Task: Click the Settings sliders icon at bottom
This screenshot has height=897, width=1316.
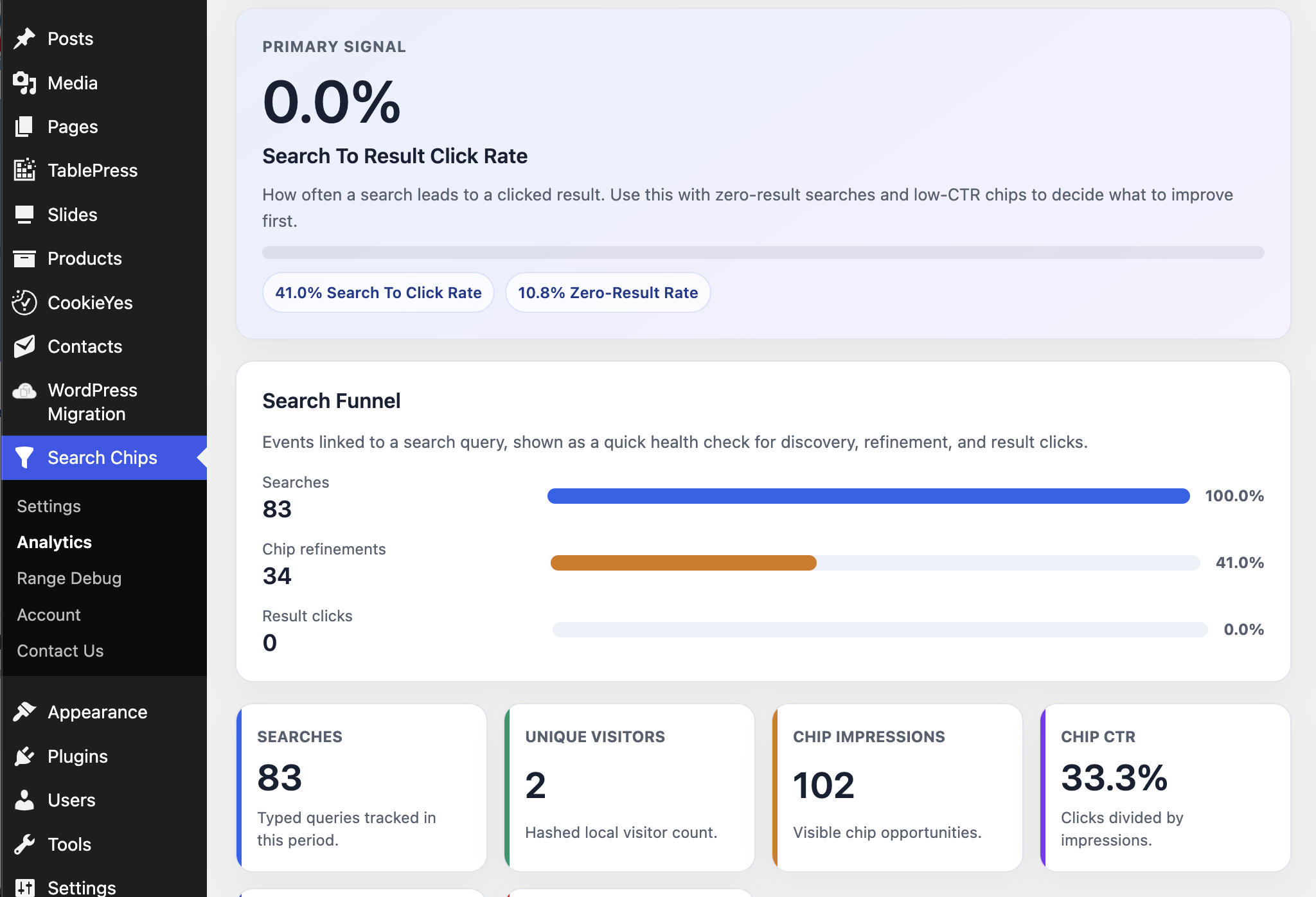Action: pos(24,887)
